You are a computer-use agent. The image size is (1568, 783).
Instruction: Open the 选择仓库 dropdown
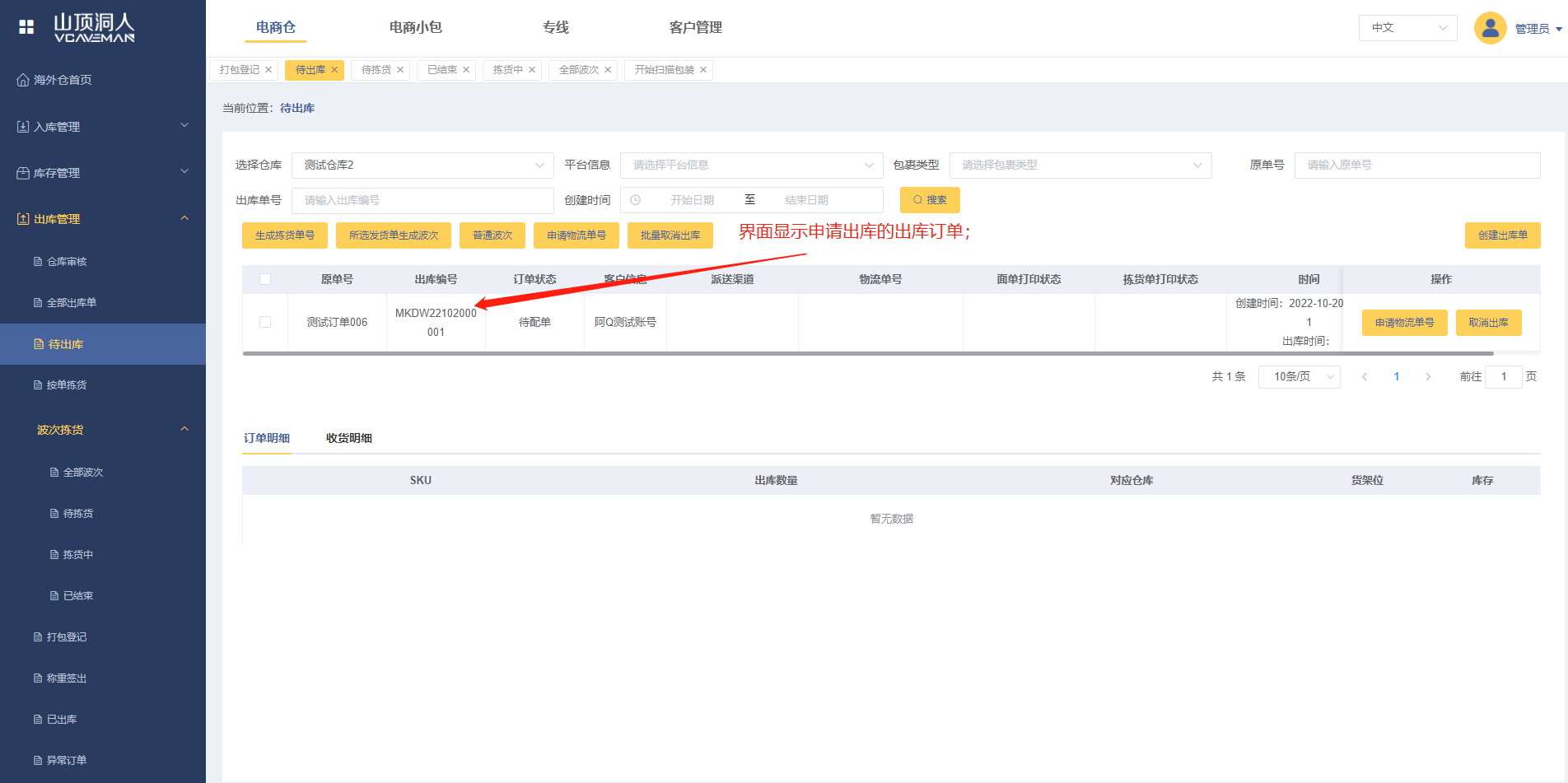coord(422,165)
